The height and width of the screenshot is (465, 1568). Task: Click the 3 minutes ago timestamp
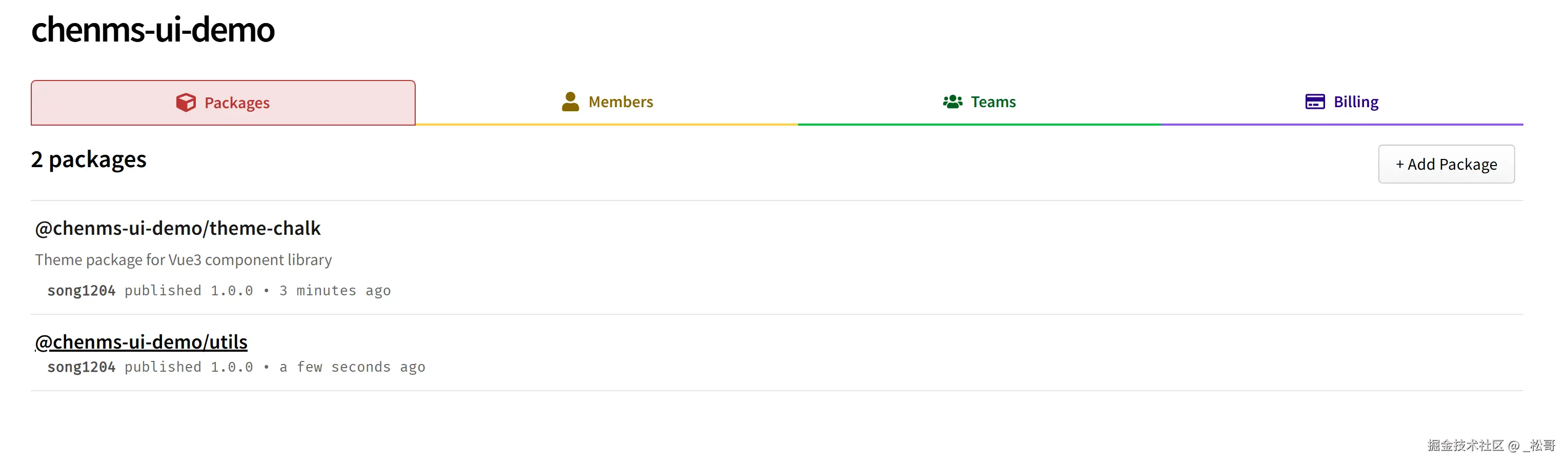335,291
